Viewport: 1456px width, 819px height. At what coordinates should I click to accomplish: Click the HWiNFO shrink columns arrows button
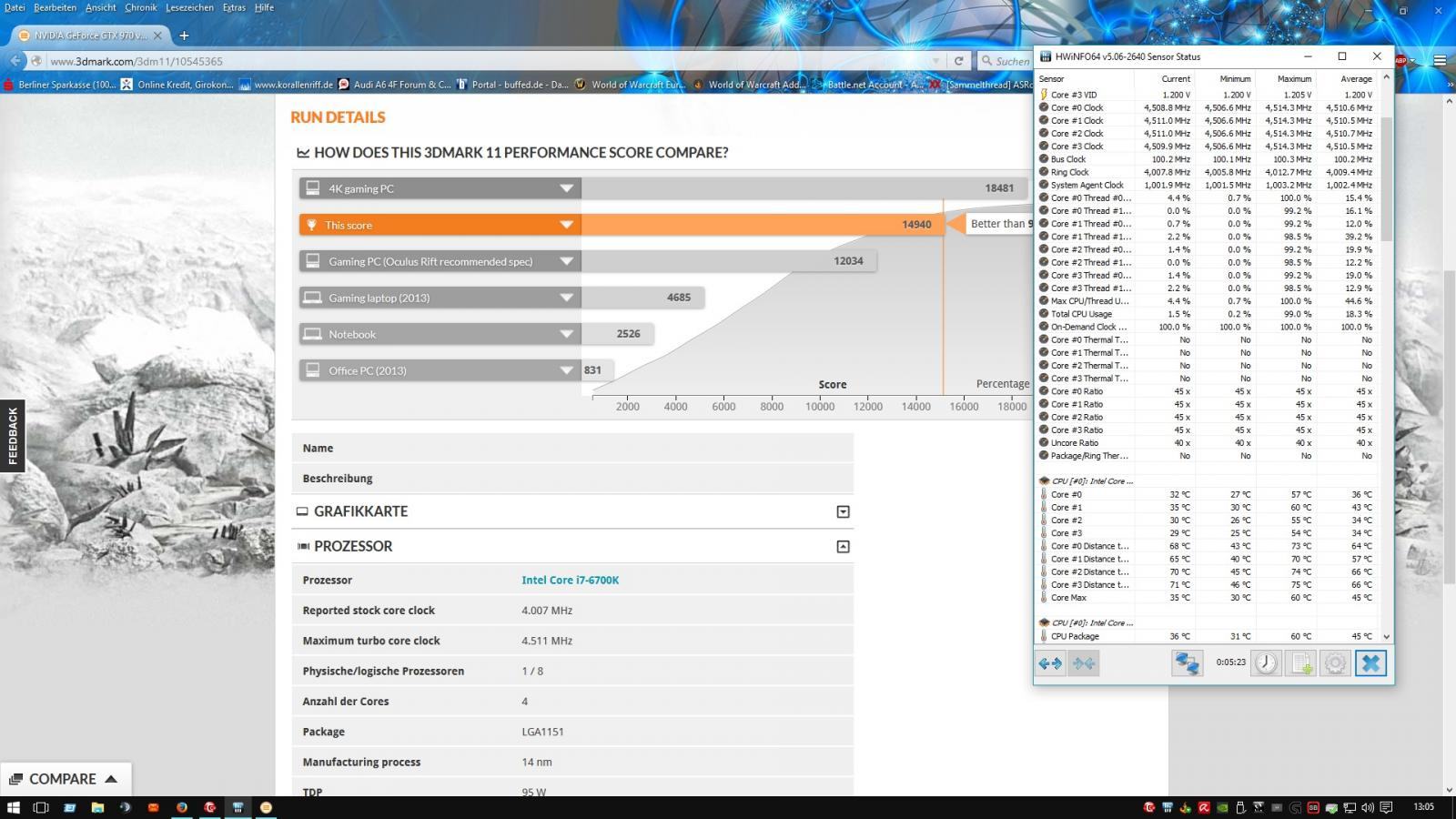(x=1083, y=663)
